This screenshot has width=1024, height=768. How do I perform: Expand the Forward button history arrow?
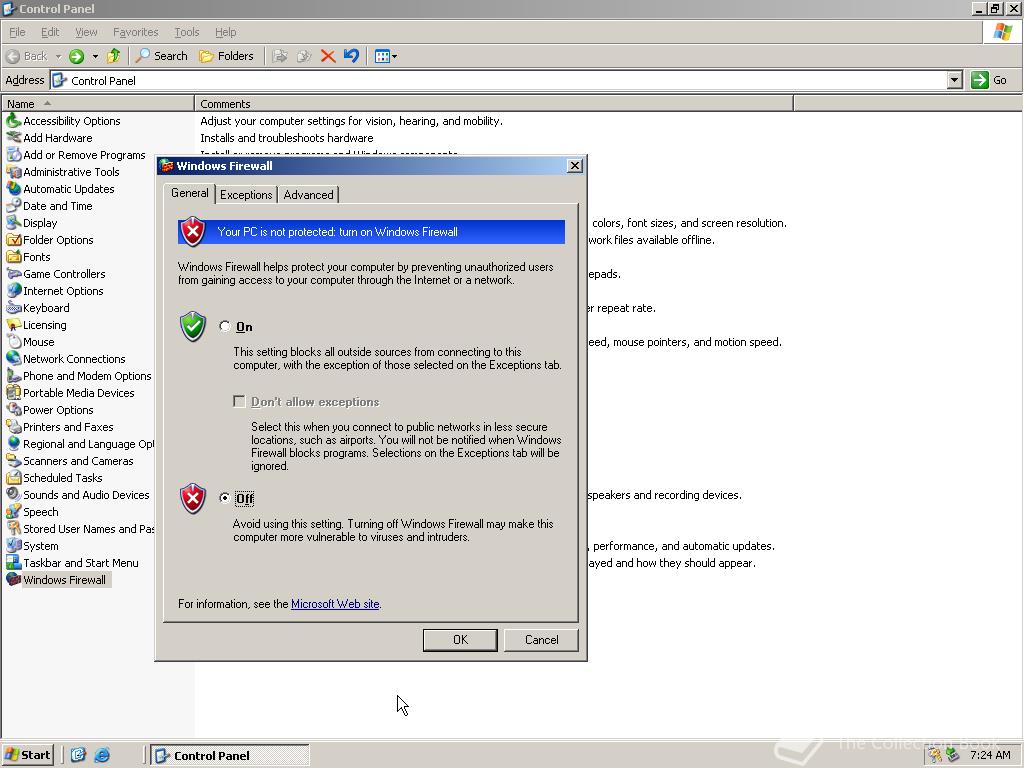(95, 56)
